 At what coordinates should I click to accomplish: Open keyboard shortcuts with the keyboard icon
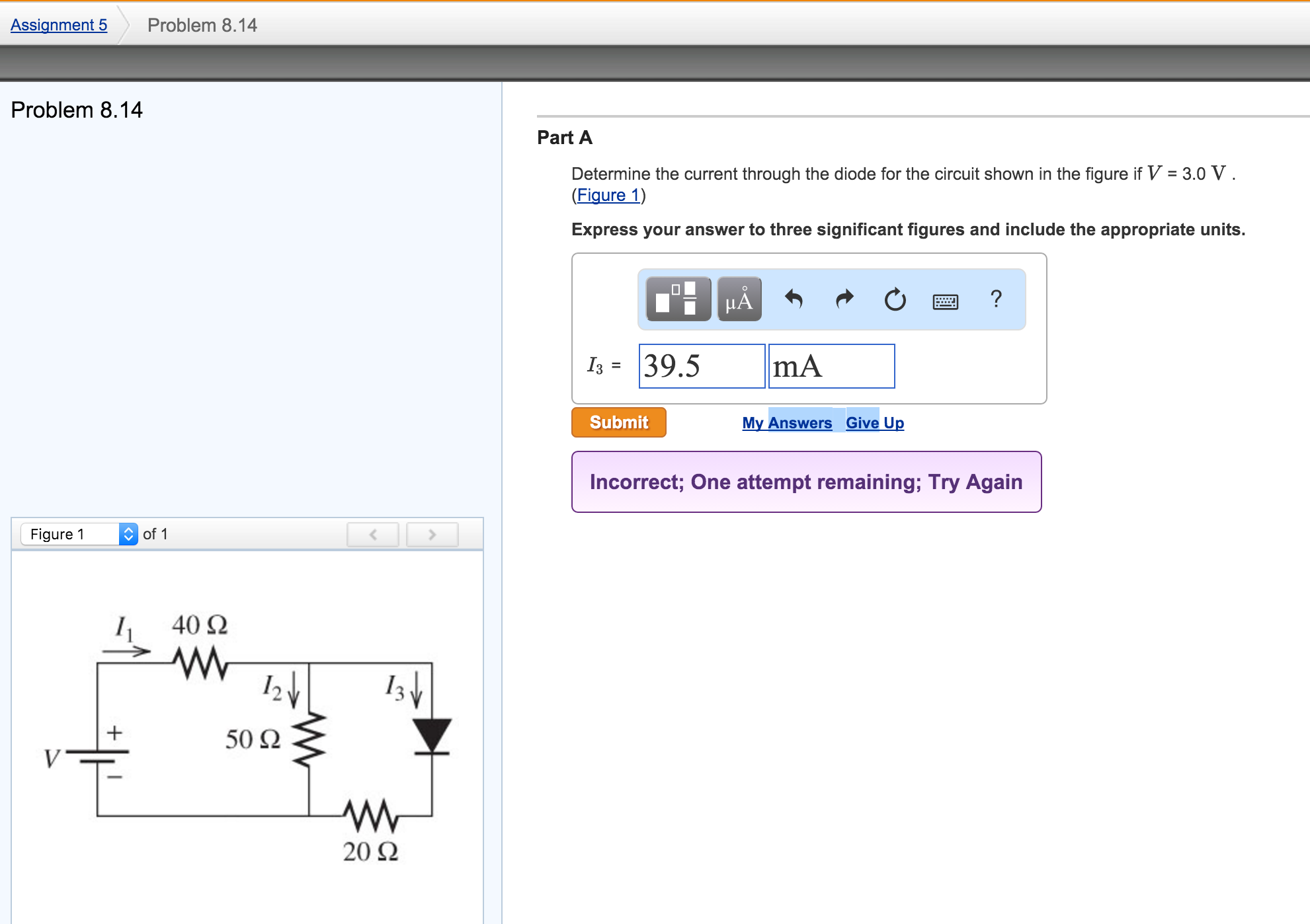point(944,299)
